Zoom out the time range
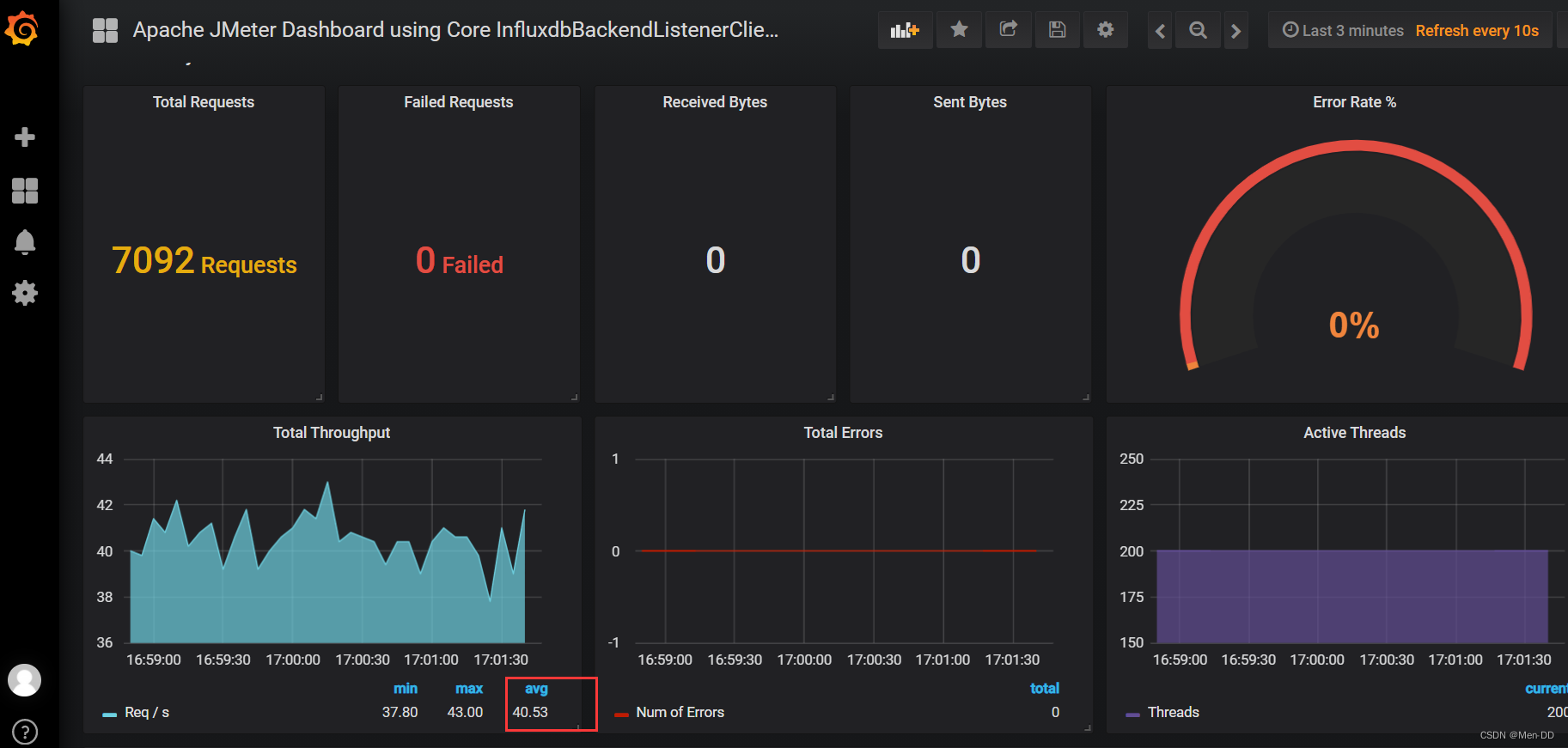Image resolution: width=1568 pixels, height=748 pixels. click(1198, 31)
